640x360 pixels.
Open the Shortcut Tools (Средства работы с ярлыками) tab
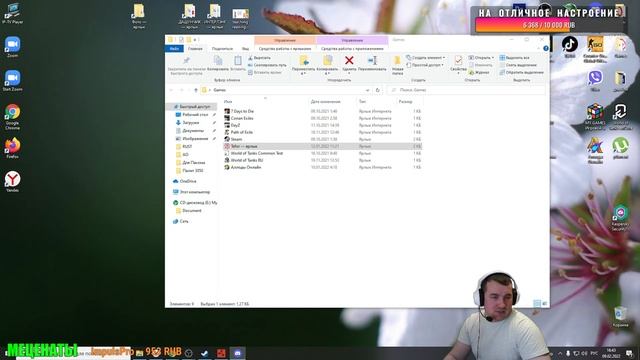[285, 49]
